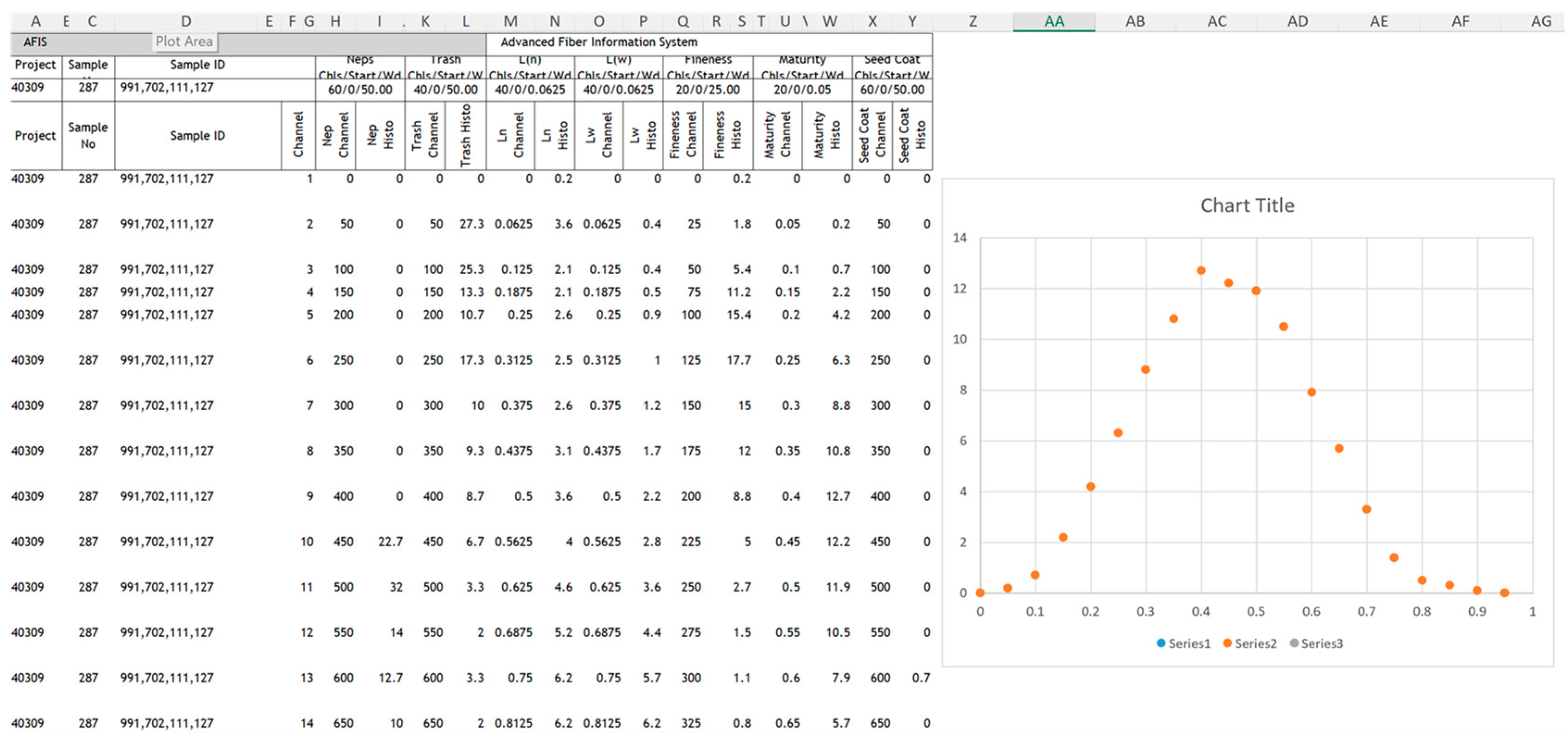Select the Fineness Channel header cell
The width and height of the screenshot is (1568, 739).
[x=682, y=135]
